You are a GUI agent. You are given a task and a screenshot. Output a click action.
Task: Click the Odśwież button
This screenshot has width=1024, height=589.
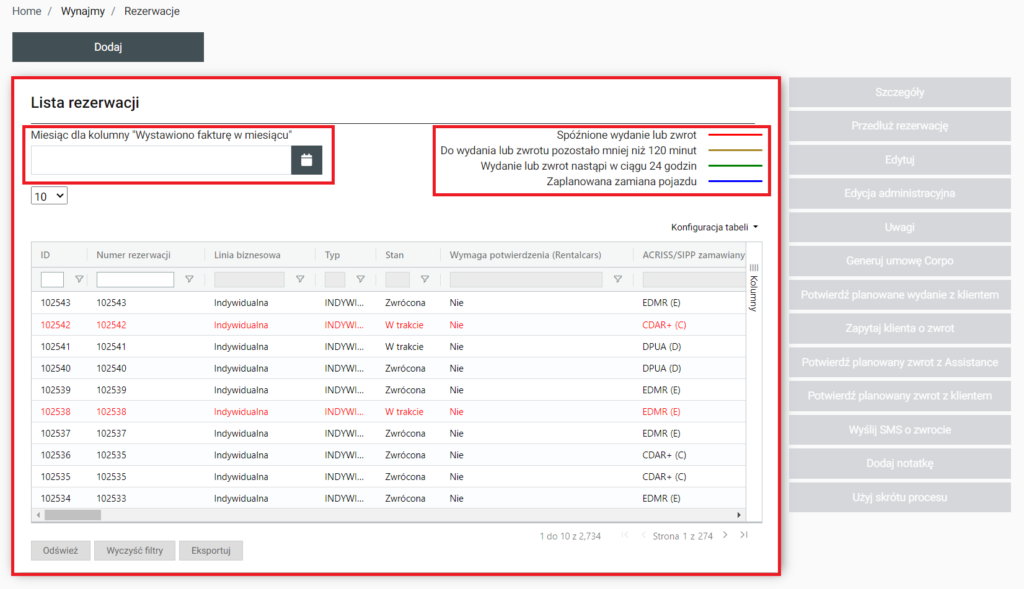tap(60, 550)
